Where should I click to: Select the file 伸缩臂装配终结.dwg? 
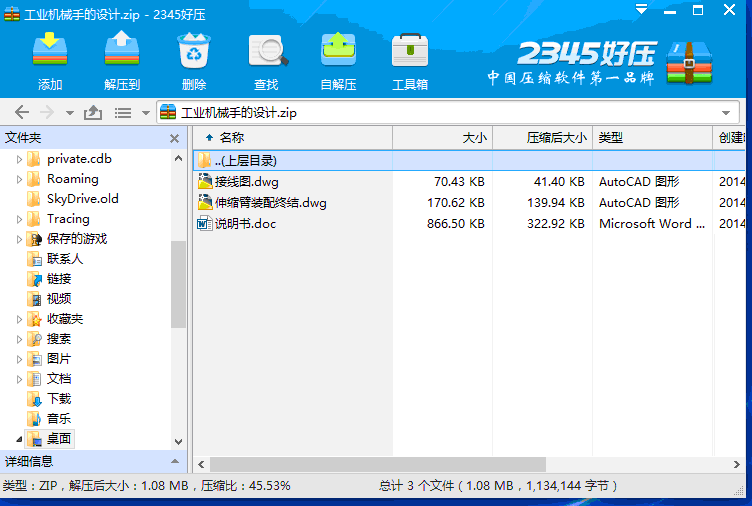pyautogui.click(x=270, y=203)
